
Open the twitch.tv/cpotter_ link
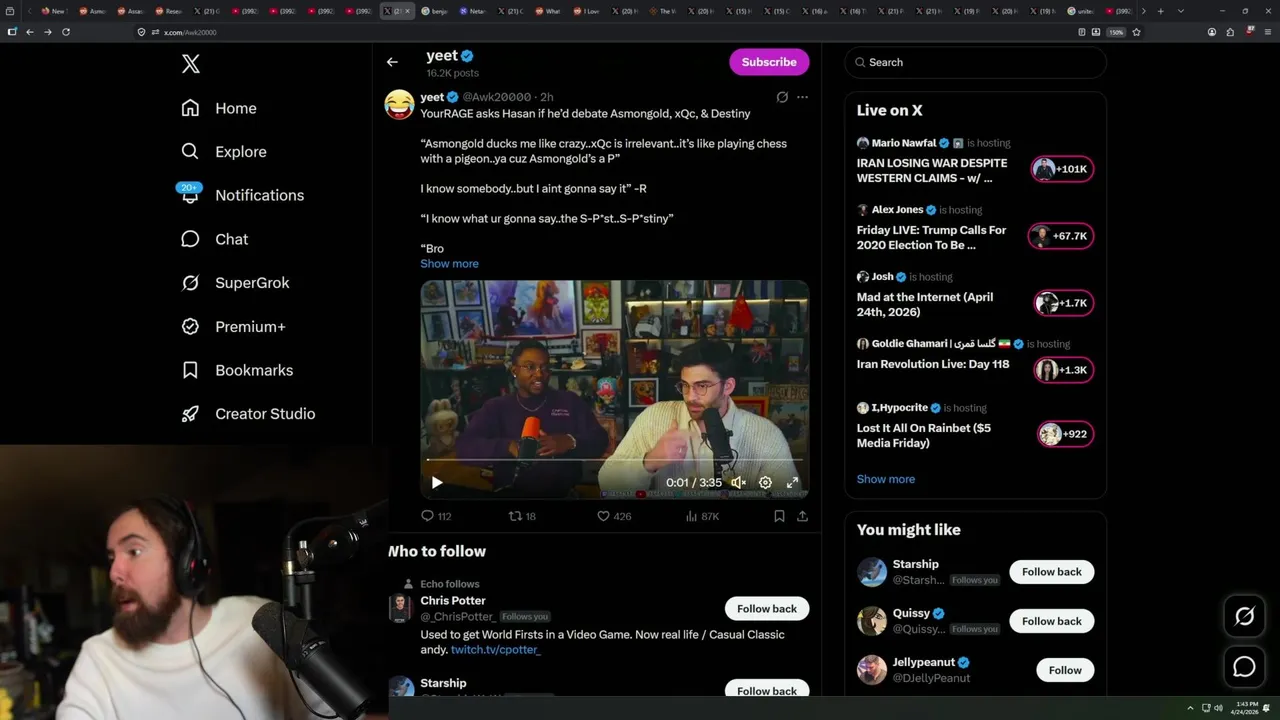(x=495, y=650)
